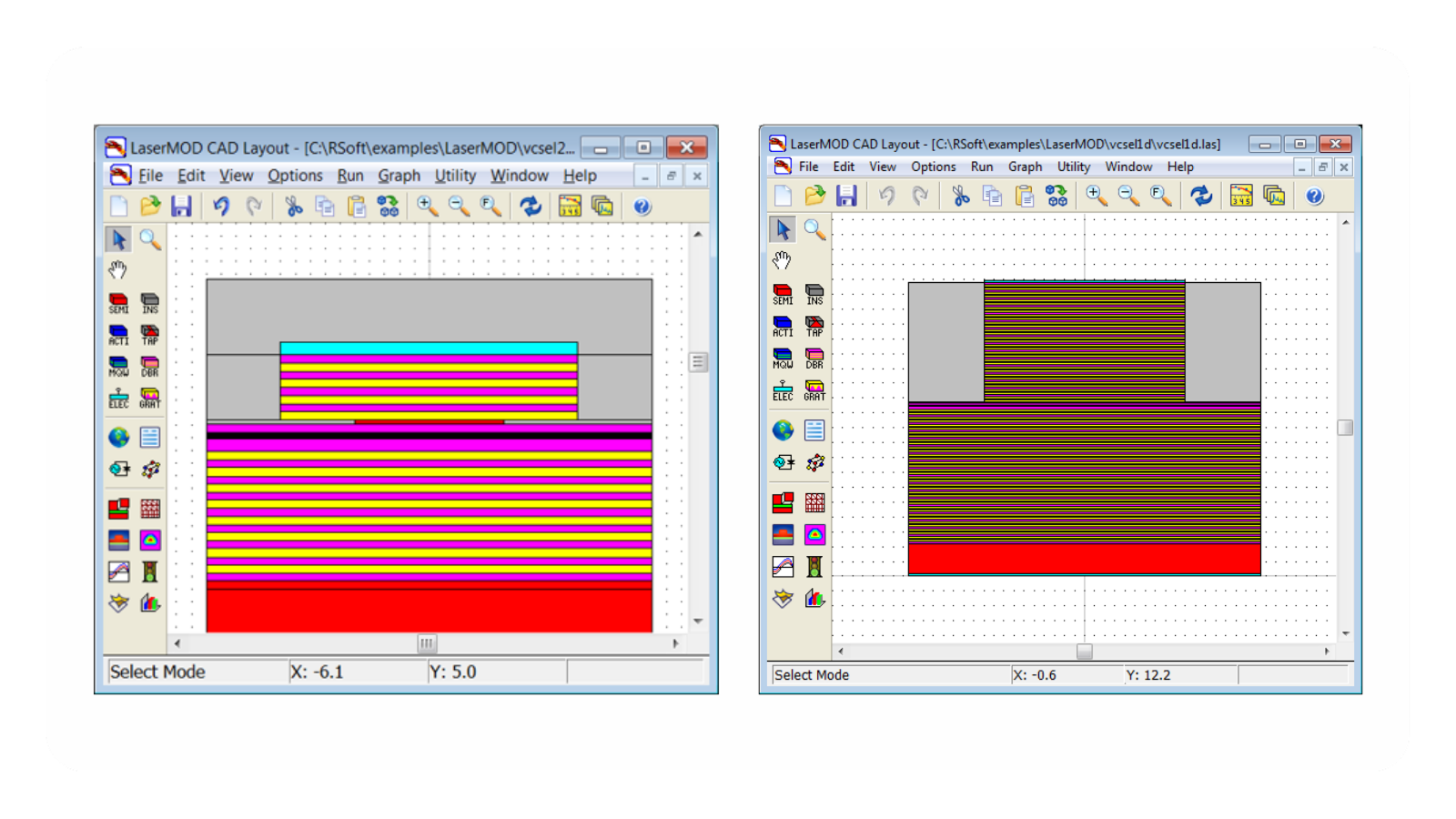Open the Graph menu in right window
The height and width of the screenshot is (819, 1456).
(x=1025, y=167)
